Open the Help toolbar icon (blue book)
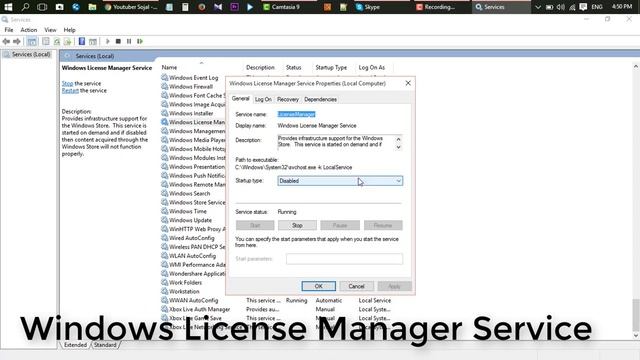Screen dimensions: 640x360 click(82, 41)
